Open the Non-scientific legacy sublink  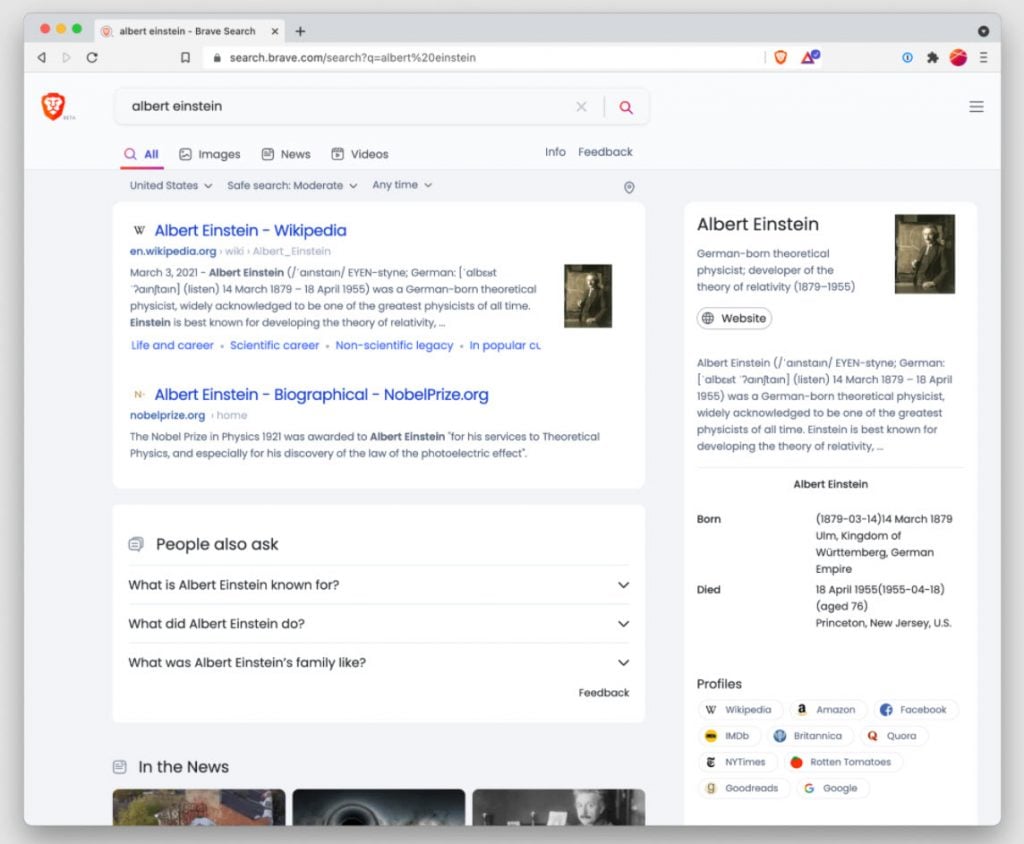[394, 345]
